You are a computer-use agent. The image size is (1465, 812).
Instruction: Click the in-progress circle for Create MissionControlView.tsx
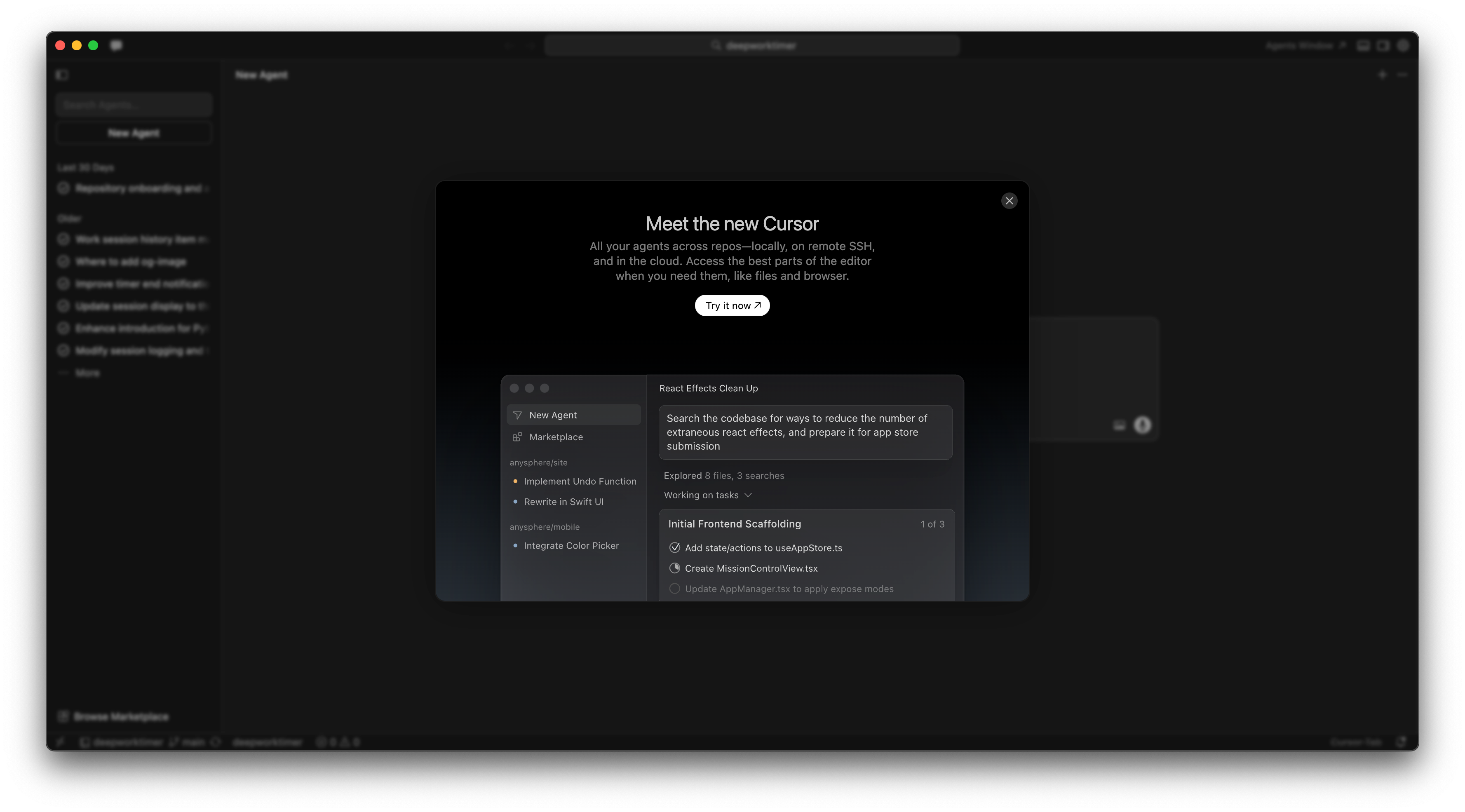point(674,568)
